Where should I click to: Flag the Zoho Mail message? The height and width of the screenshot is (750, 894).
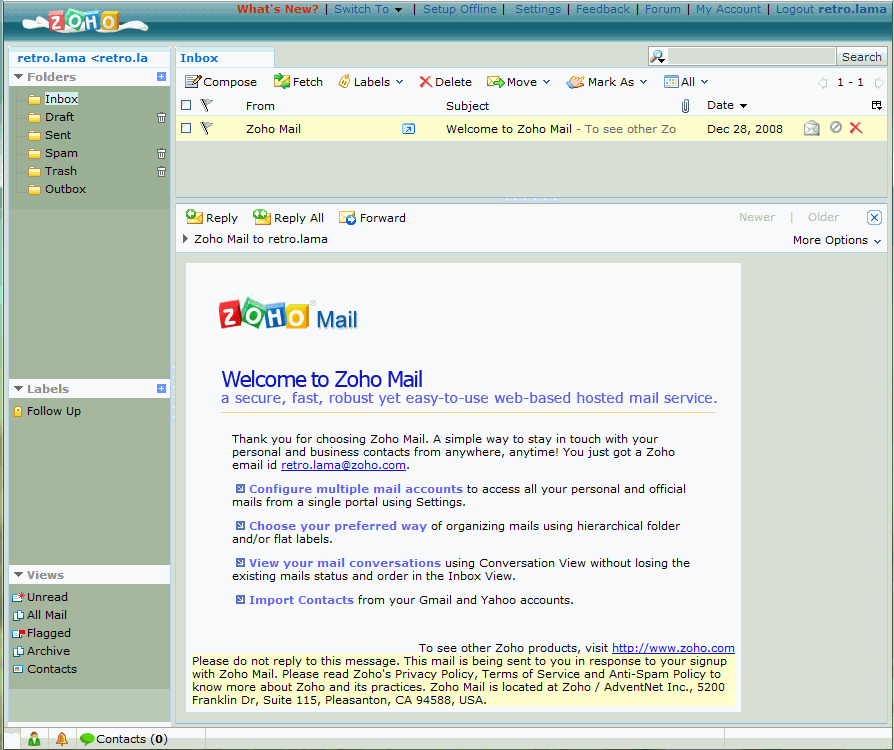click(x=206, y=128)
